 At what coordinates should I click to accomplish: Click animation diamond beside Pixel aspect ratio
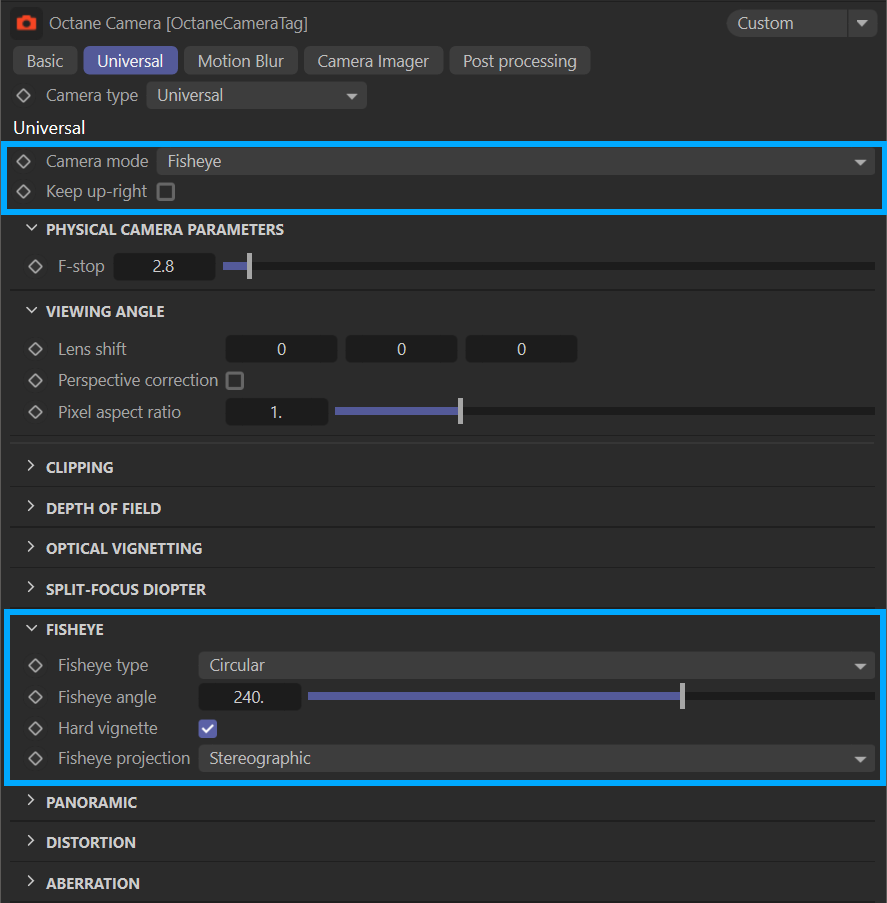pyautogui.click(x=36, y=412)
